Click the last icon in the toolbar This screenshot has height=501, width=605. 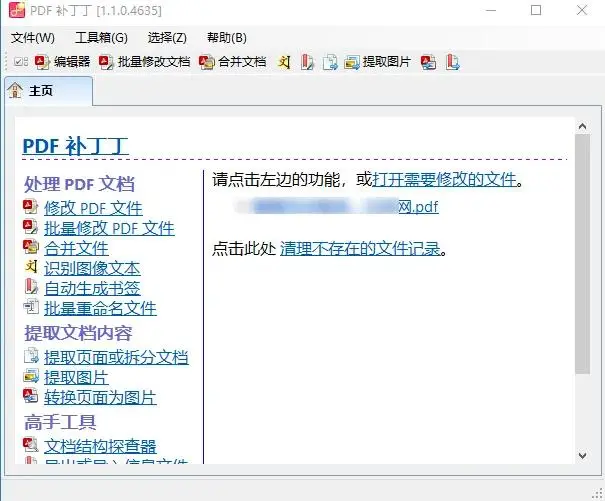452,62
